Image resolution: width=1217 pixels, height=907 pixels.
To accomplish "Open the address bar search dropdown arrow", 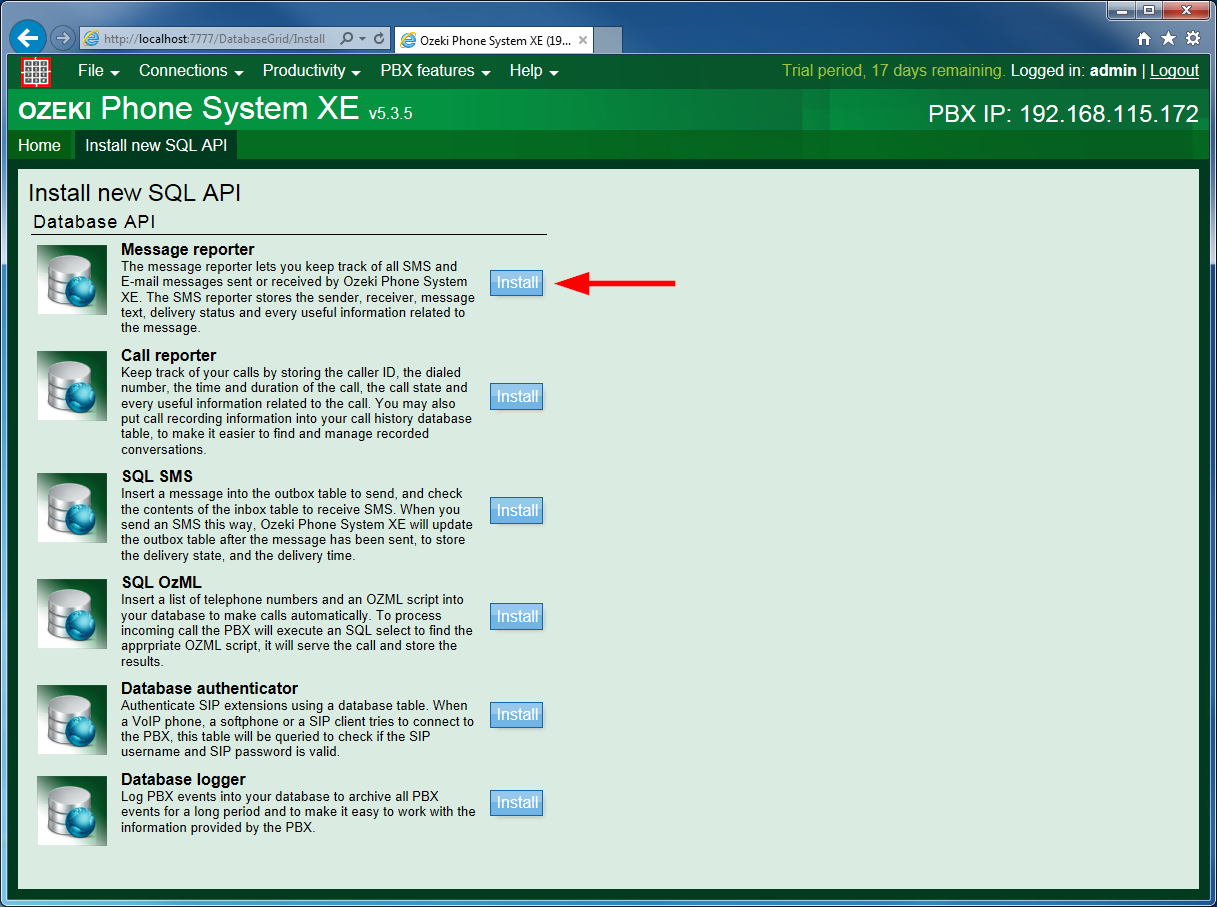I will tap(361, 39).
